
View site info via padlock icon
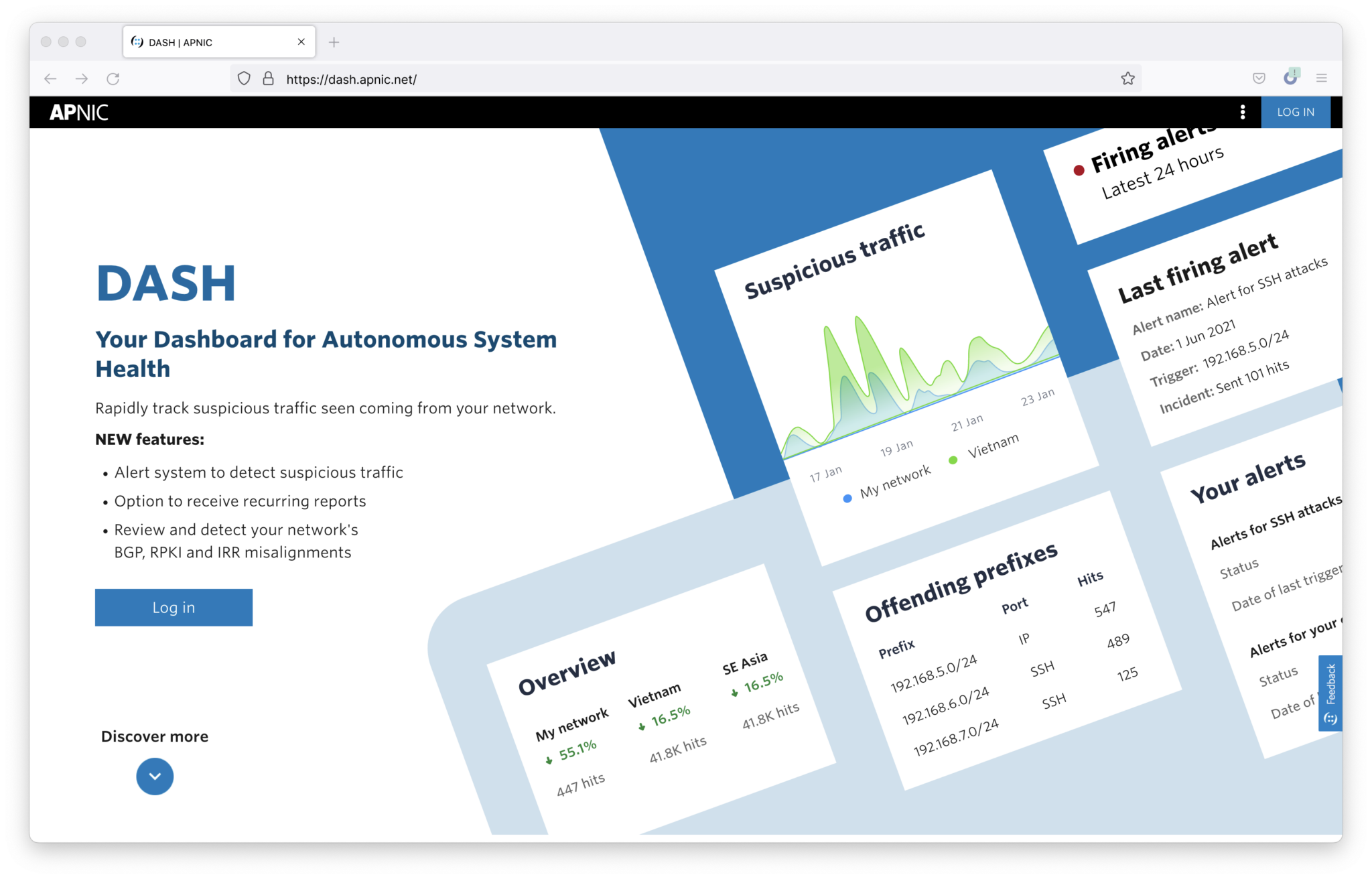coord(268,78)
